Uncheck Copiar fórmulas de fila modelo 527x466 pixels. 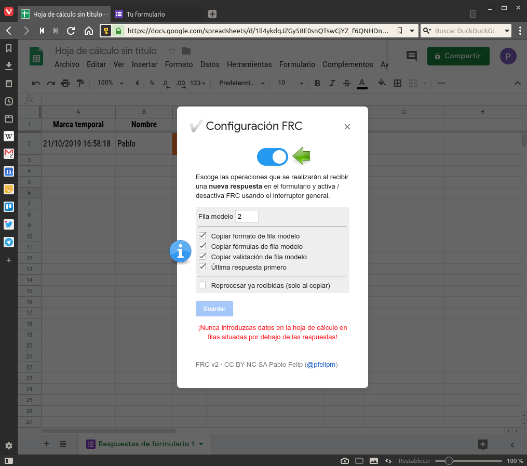click(202, 246)
